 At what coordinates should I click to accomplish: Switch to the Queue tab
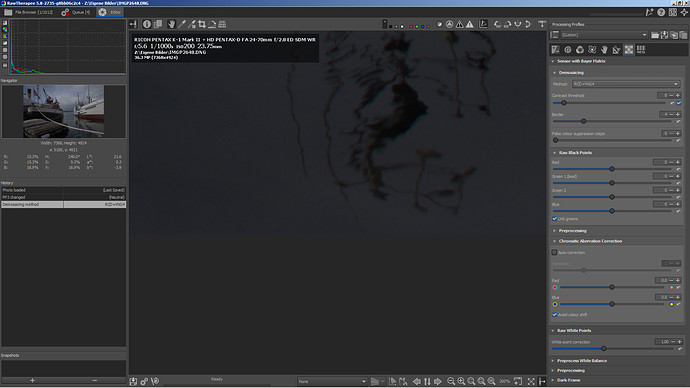(x=76, y=12)
